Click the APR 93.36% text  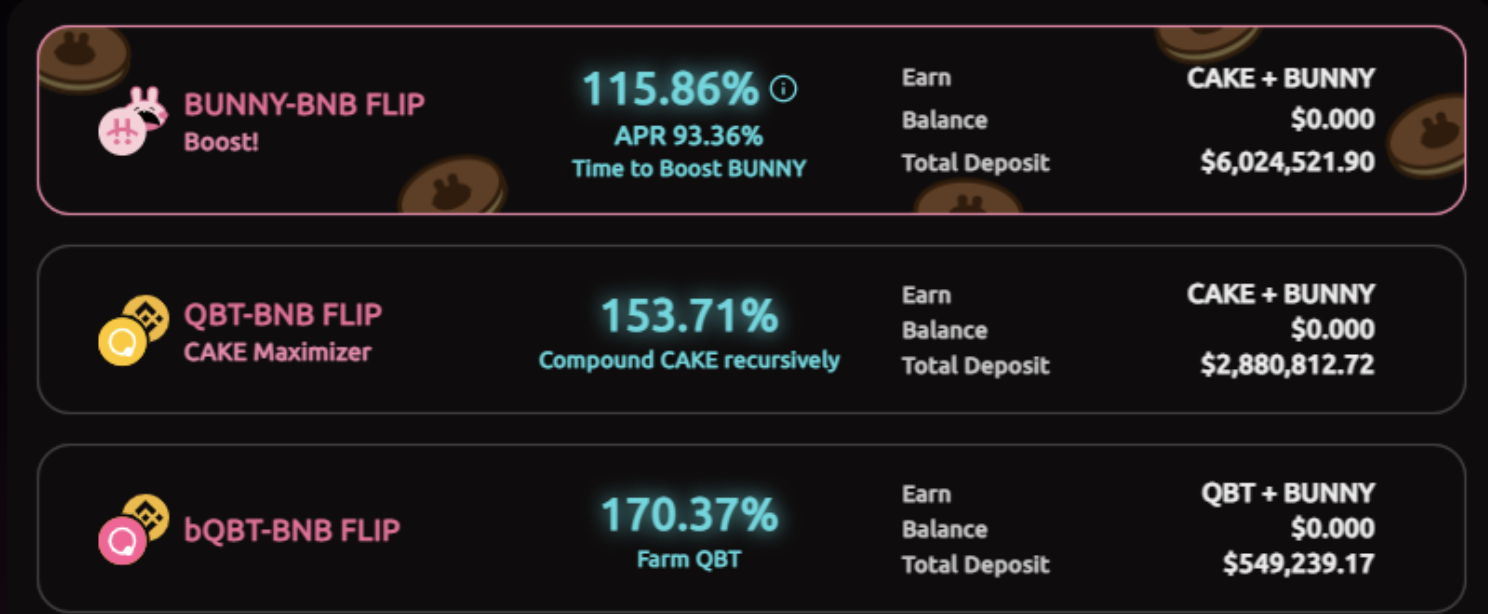[x=689, y=135]
